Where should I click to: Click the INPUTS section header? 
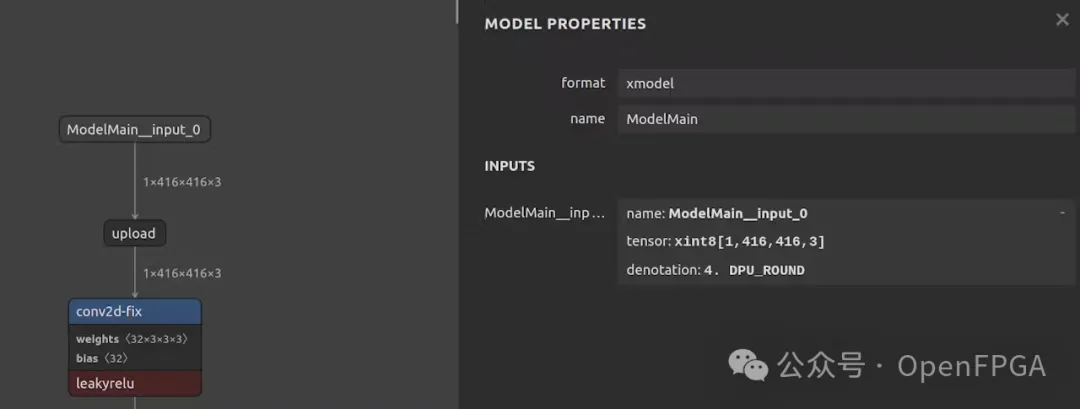pos(509,166)
